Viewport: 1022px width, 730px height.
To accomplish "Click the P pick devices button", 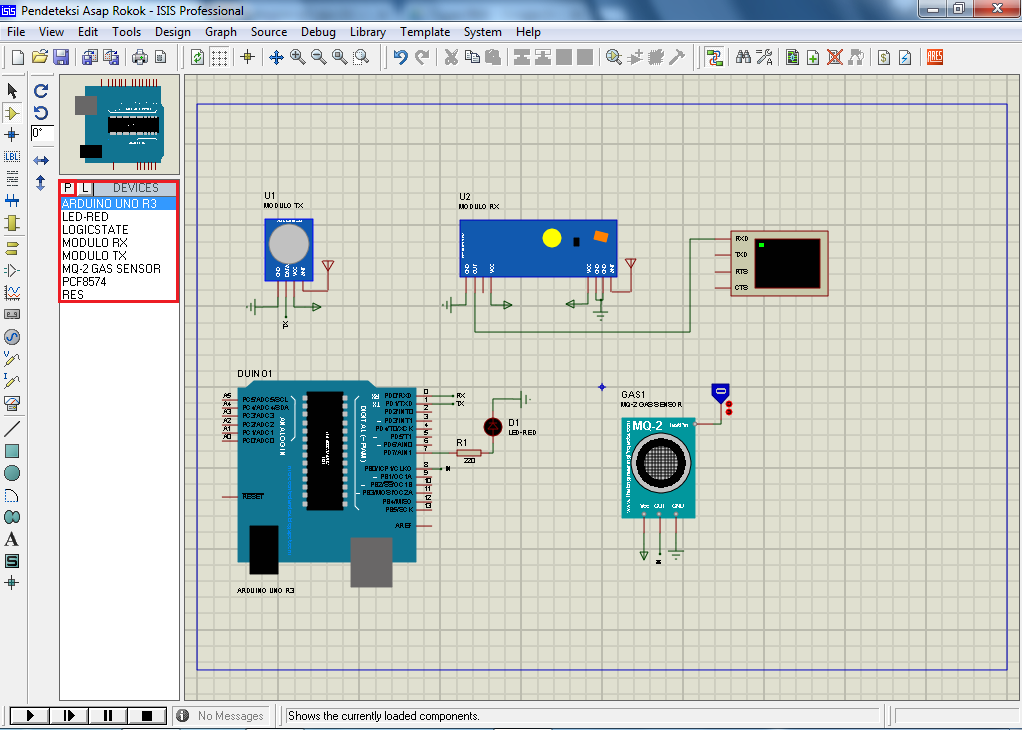I will coord(68,188).
